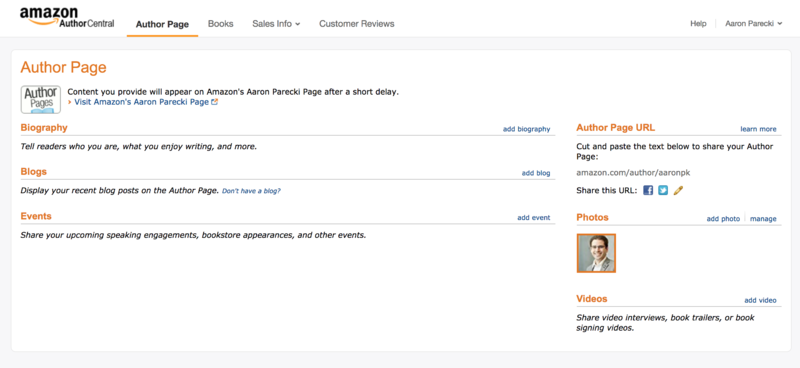
Task: Click the amazon.com/author/aaronpk URL text
Action: [x=633, y=173]
